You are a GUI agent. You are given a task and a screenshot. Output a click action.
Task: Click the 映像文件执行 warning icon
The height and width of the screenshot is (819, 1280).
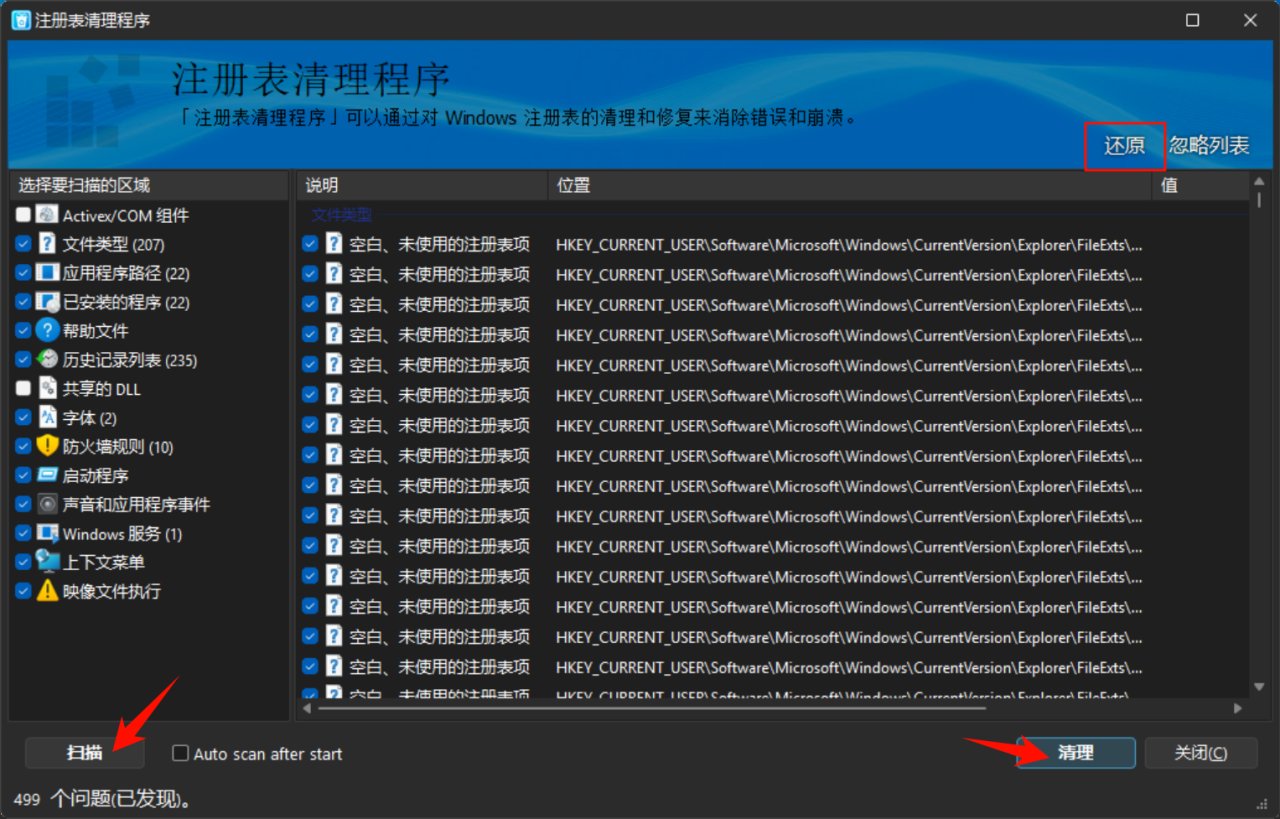[47, 591]
